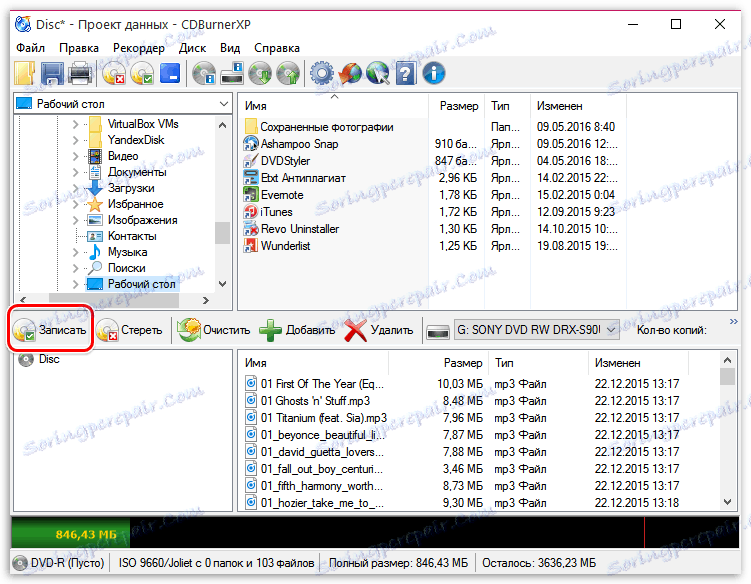The height and width of the screenshot is (584, 751).
Task: Select file 01 Titanium (feat. Sia).mp3
Action: (323, 418)
